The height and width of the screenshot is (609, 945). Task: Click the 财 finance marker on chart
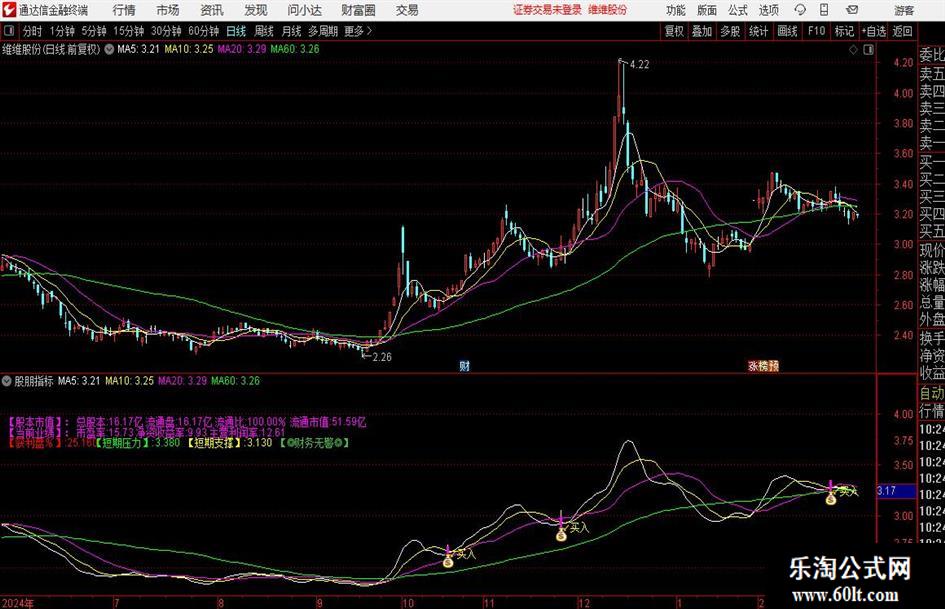point(464,365)
